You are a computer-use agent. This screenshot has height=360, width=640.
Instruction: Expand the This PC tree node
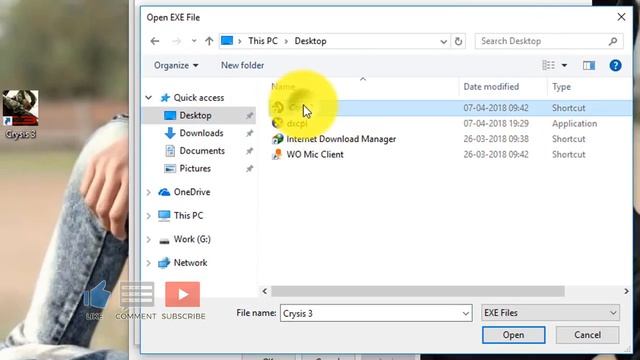click(x=149, y=216)
